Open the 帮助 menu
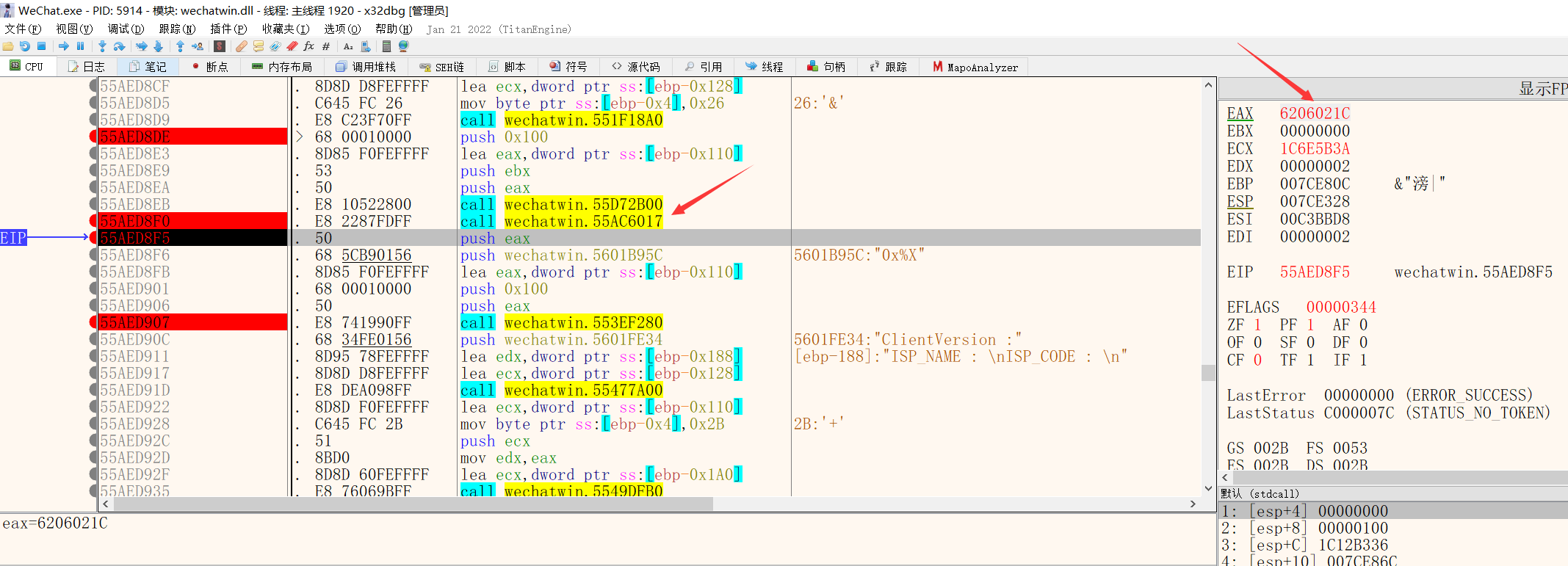The width and height of the screenshot is (1568, 566). click(394, 29)
